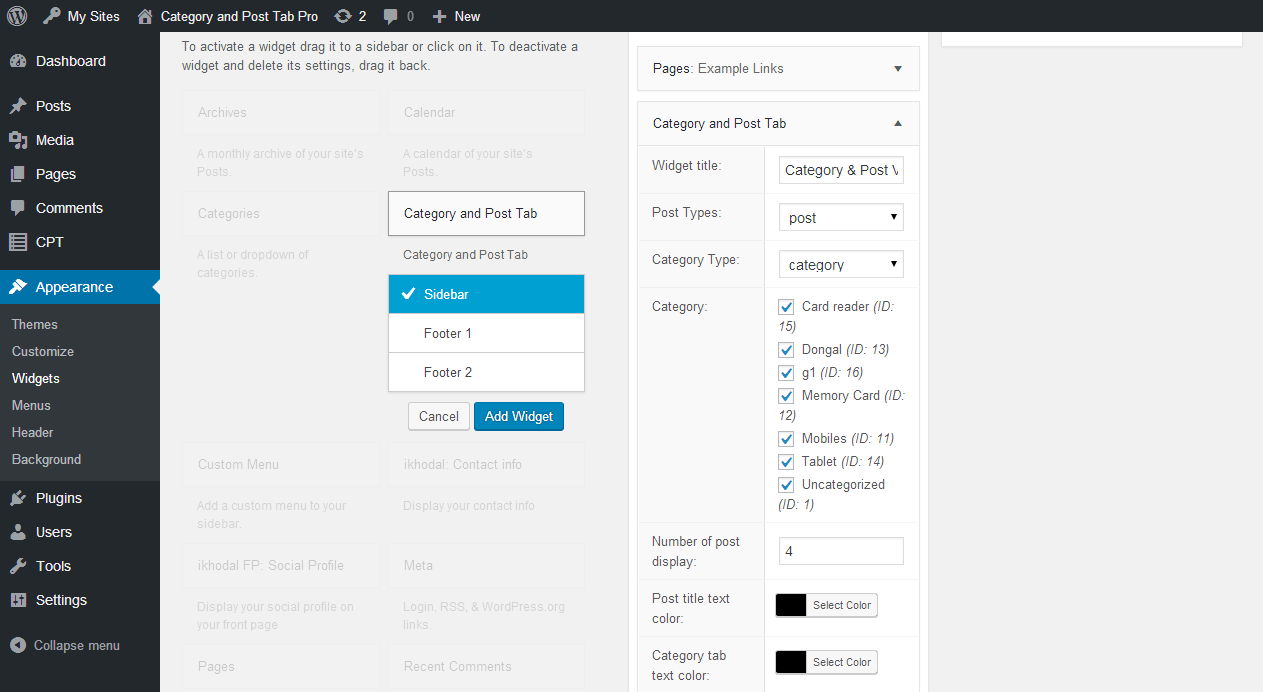Viewport: 1263px width, 692px height.
Task: Click the WordPress logo icon
Action: pyautogui.click(x=17, y=16)
